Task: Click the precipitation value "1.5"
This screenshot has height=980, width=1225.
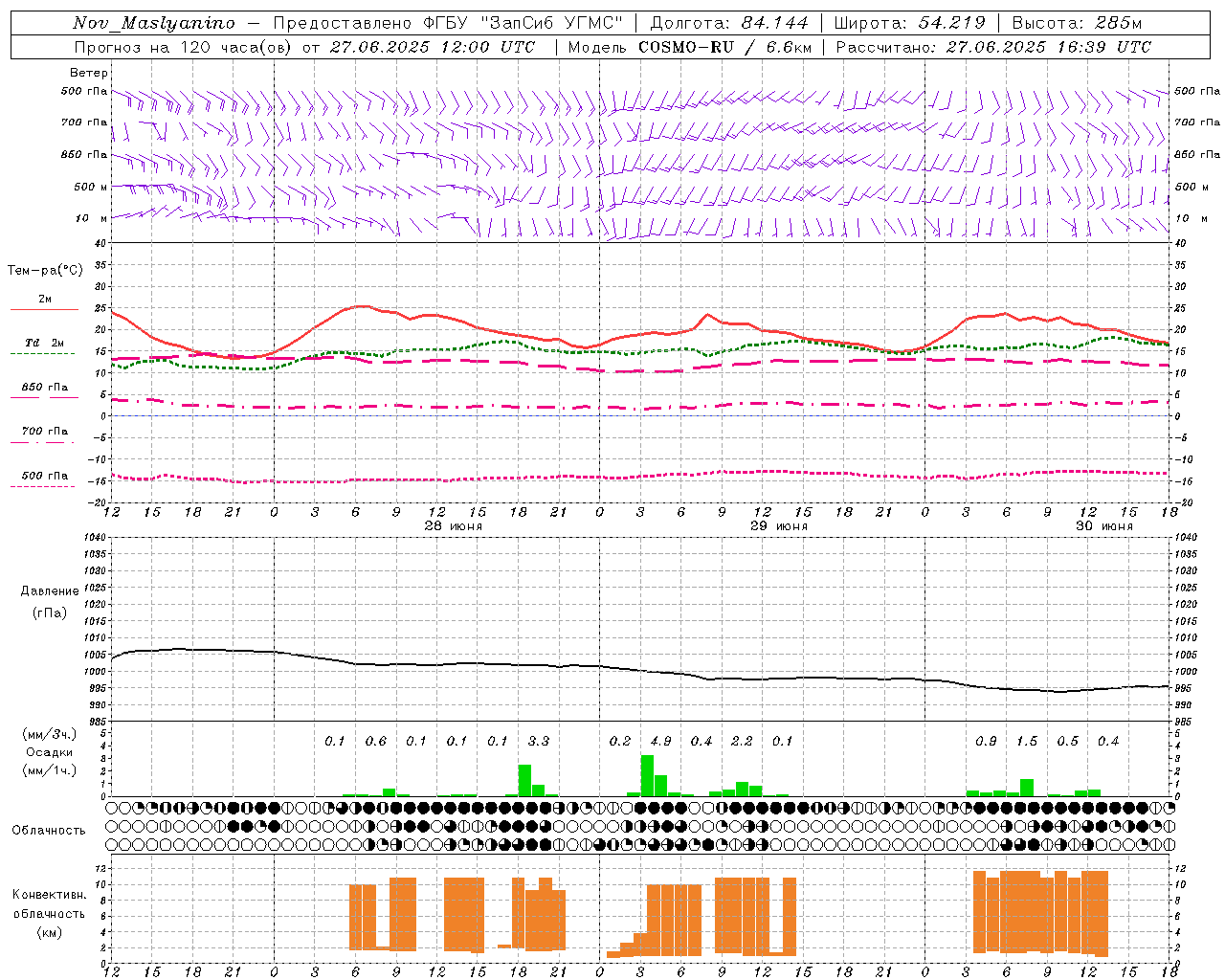Action: click(1027, 742)
